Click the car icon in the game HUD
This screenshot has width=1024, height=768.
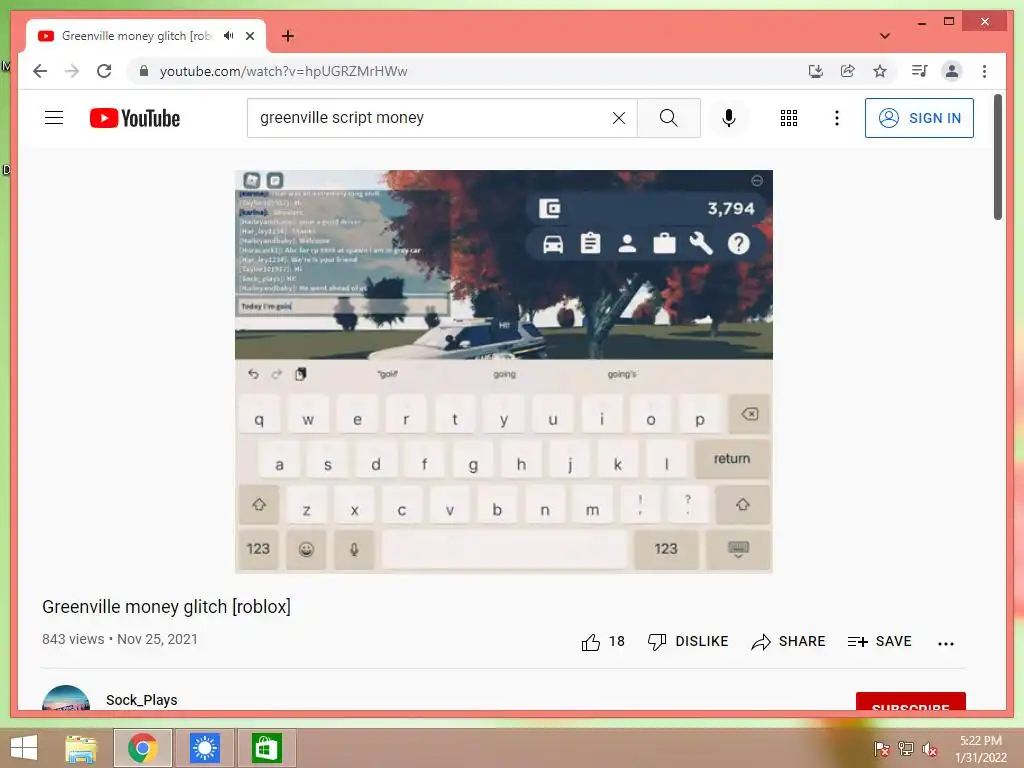coord(553,244)
